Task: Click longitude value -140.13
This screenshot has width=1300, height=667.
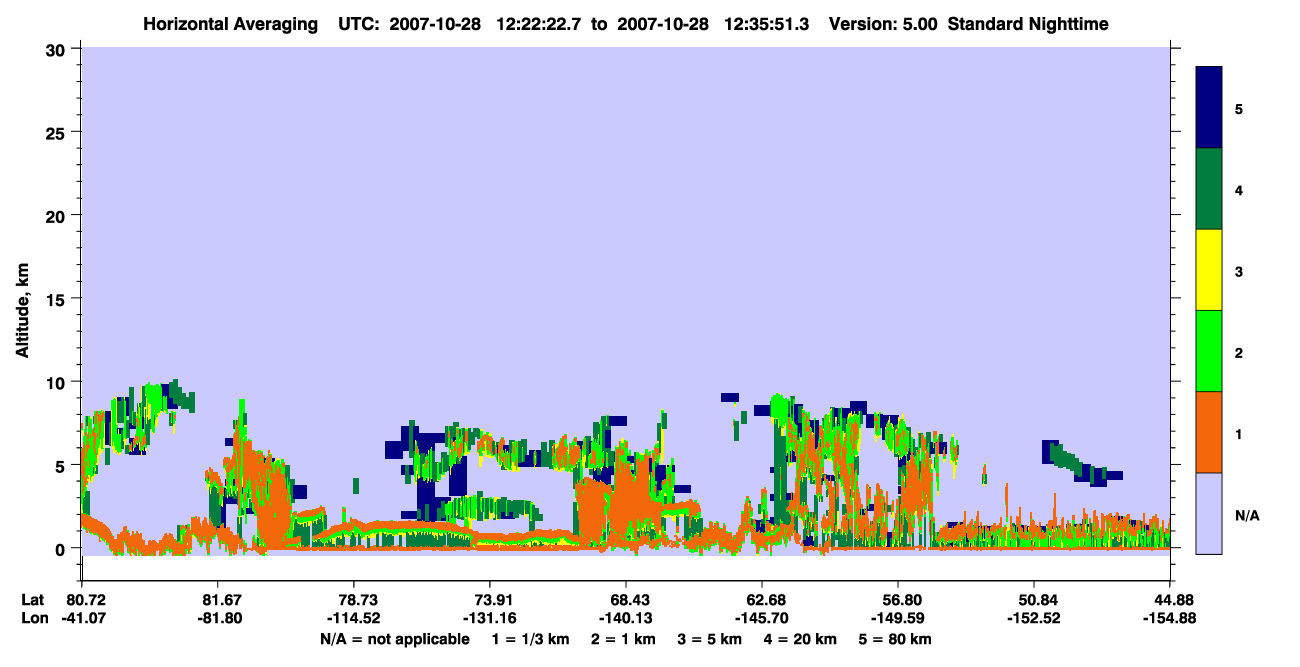Action: pos(626,618)
